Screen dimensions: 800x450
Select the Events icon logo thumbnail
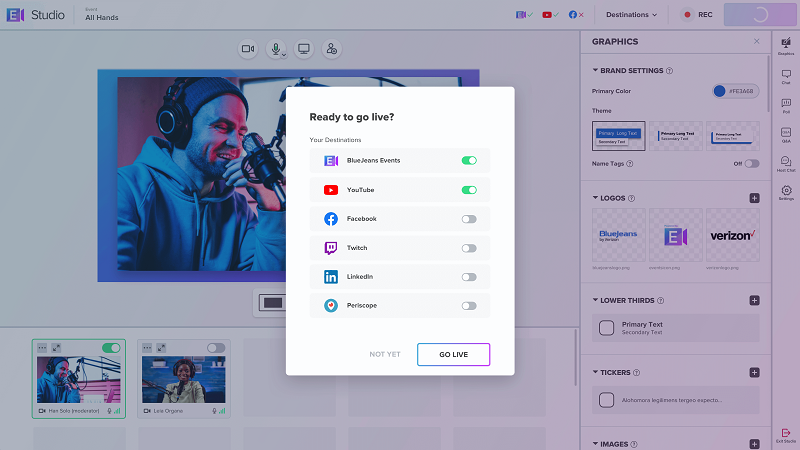point(676,235)
